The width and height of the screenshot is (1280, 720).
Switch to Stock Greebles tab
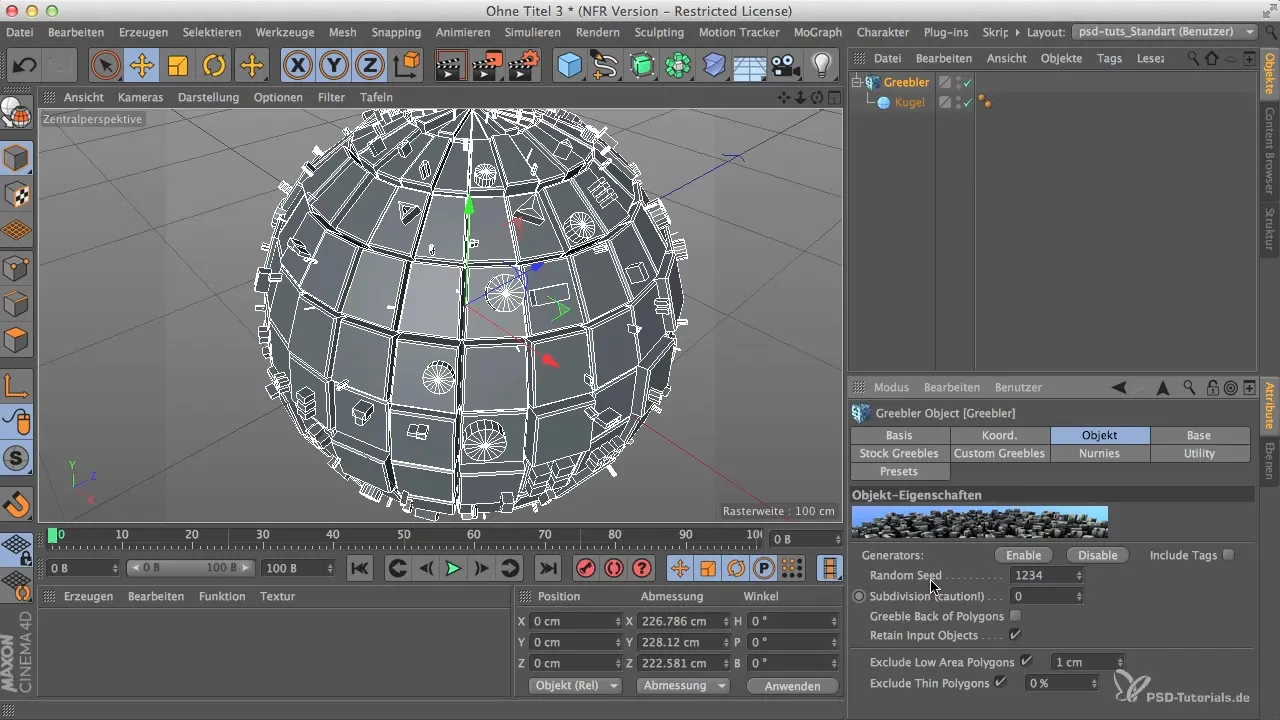(x=899, y=453)
